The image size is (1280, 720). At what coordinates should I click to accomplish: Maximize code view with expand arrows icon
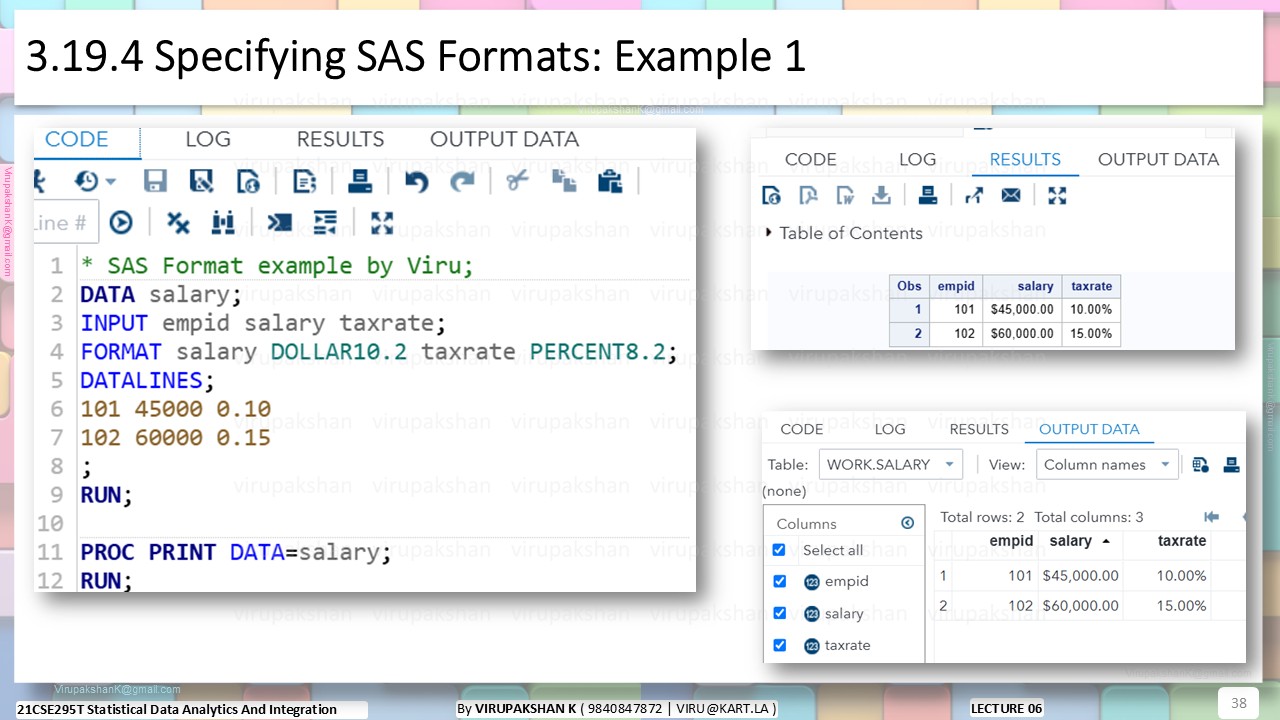coord(382,222)
